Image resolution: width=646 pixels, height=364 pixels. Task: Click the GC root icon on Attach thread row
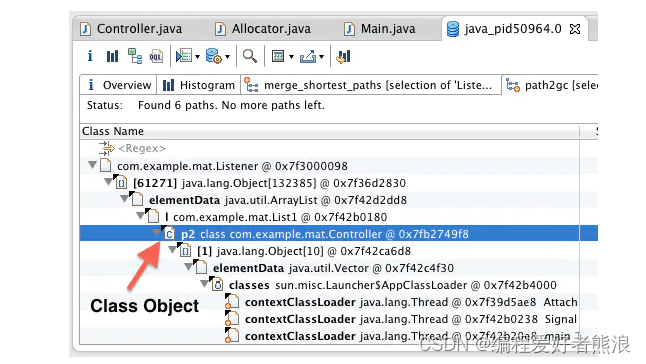click(x=232, y=302)
